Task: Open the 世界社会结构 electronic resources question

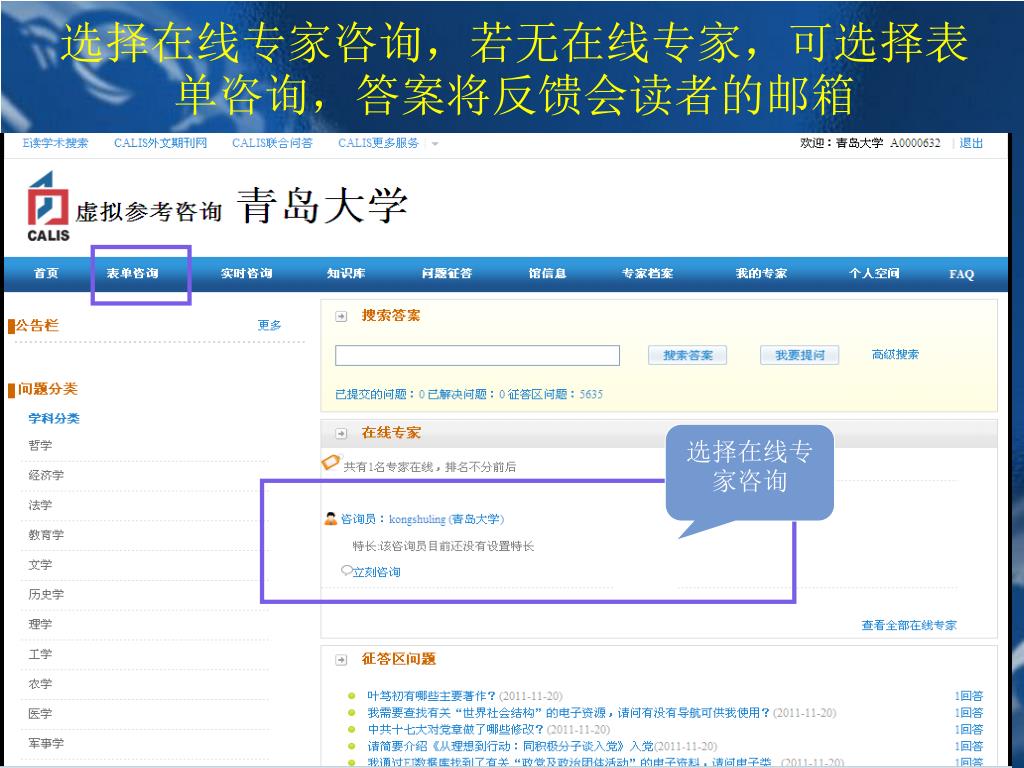Action: pyautogui.click(x=569, y=713)
